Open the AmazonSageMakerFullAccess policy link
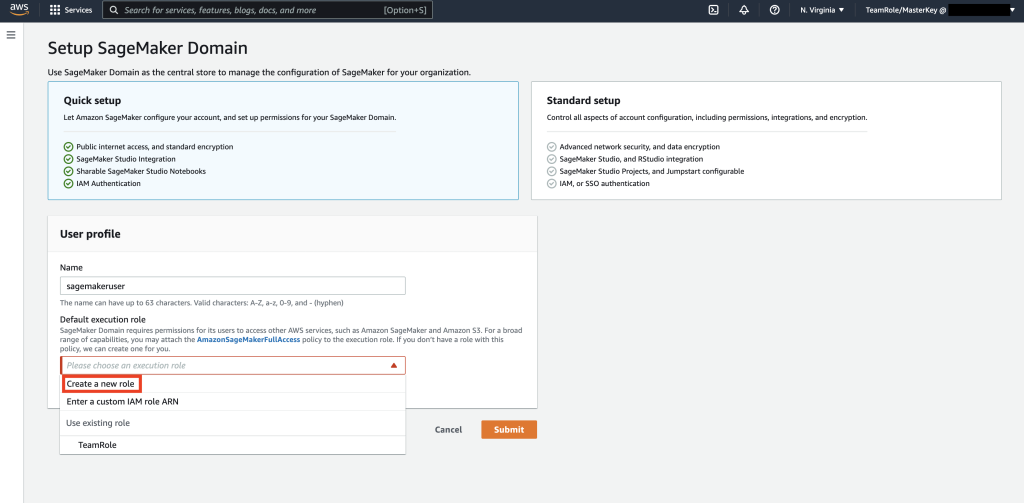The image size is (1024, 503). (x=248, y=340)
